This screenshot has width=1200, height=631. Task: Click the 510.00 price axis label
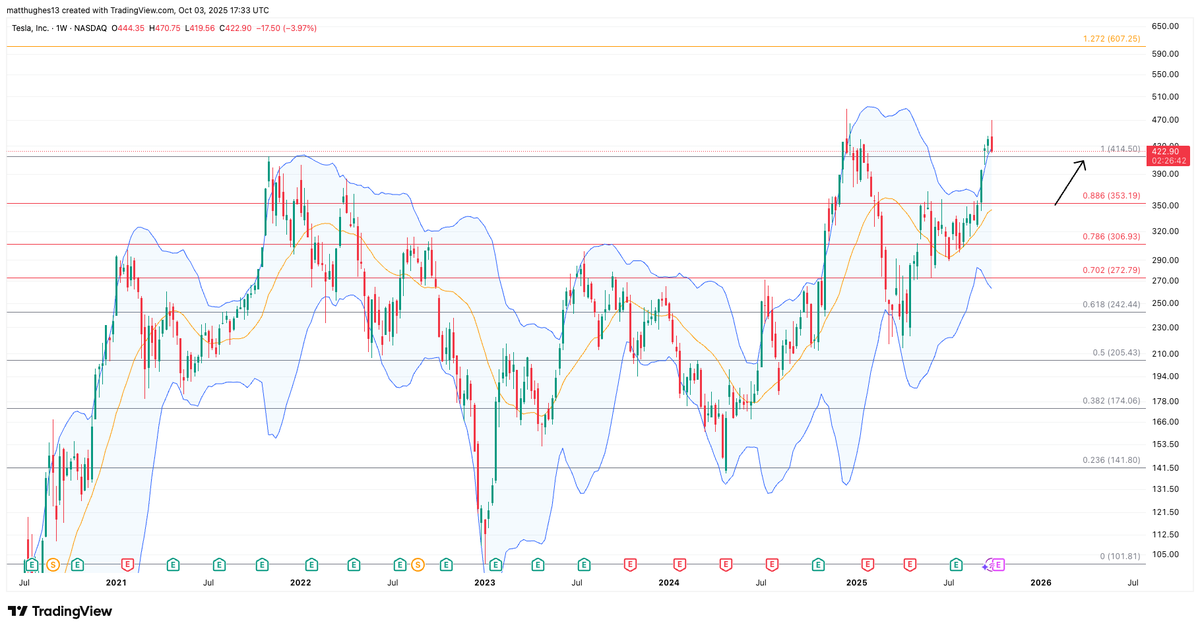[1165, 97]
